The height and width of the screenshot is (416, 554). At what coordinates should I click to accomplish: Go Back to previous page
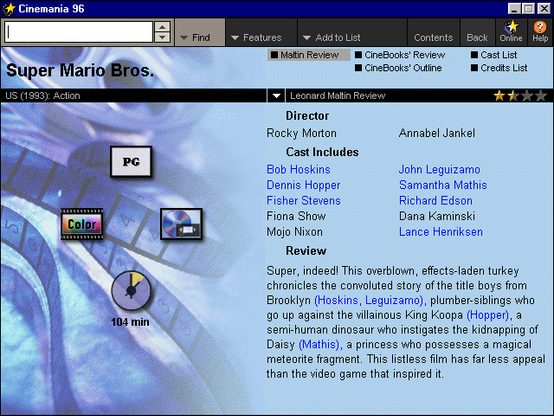click(477, 33)
